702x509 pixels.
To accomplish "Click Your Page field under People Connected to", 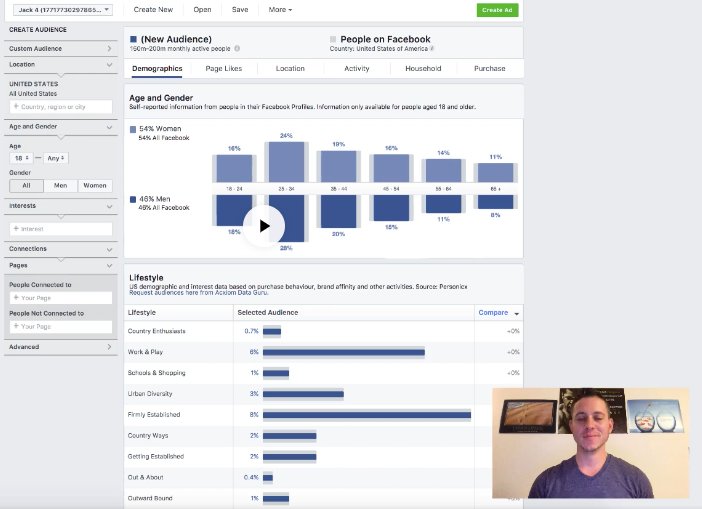I will tap(61, 298).
